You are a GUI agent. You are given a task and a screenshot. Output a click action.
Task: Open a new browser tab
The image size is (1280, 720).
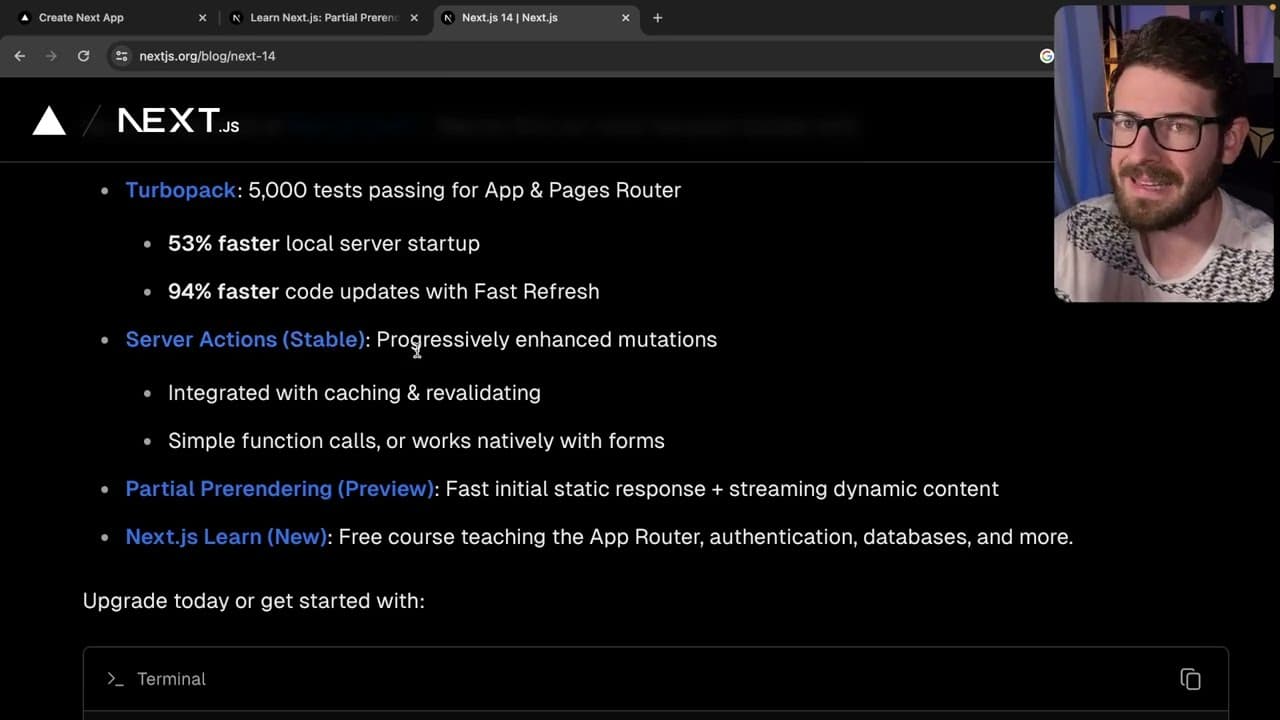(657, 18)
